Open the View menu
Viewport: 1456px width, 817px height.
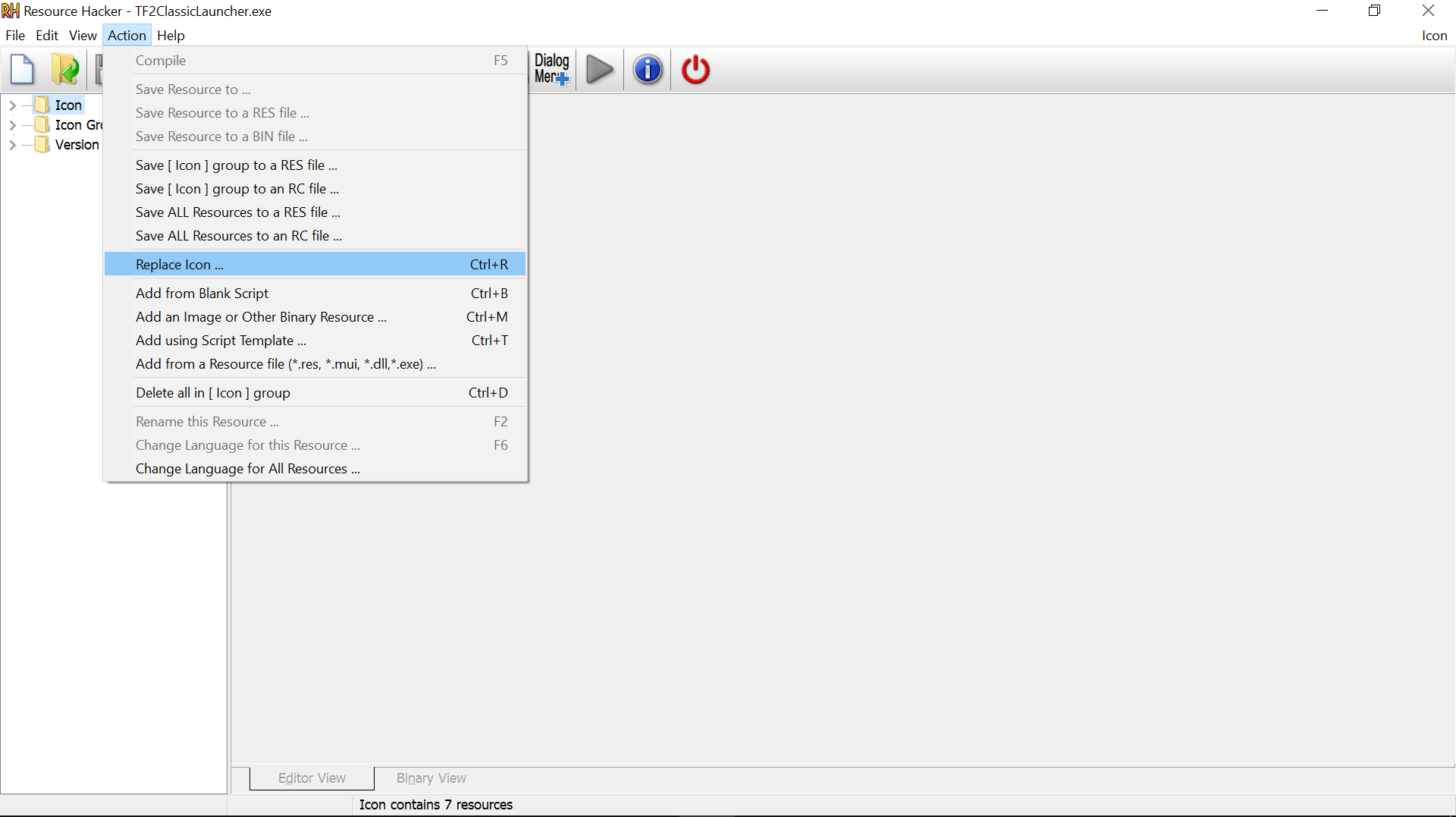83,36
